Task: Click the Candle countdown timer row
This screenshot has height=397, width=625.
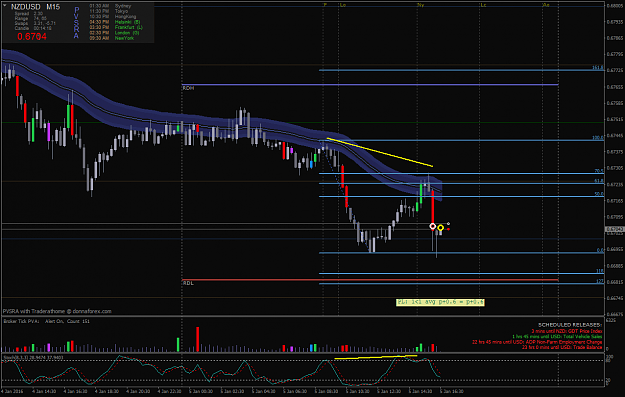Action: 33,28
